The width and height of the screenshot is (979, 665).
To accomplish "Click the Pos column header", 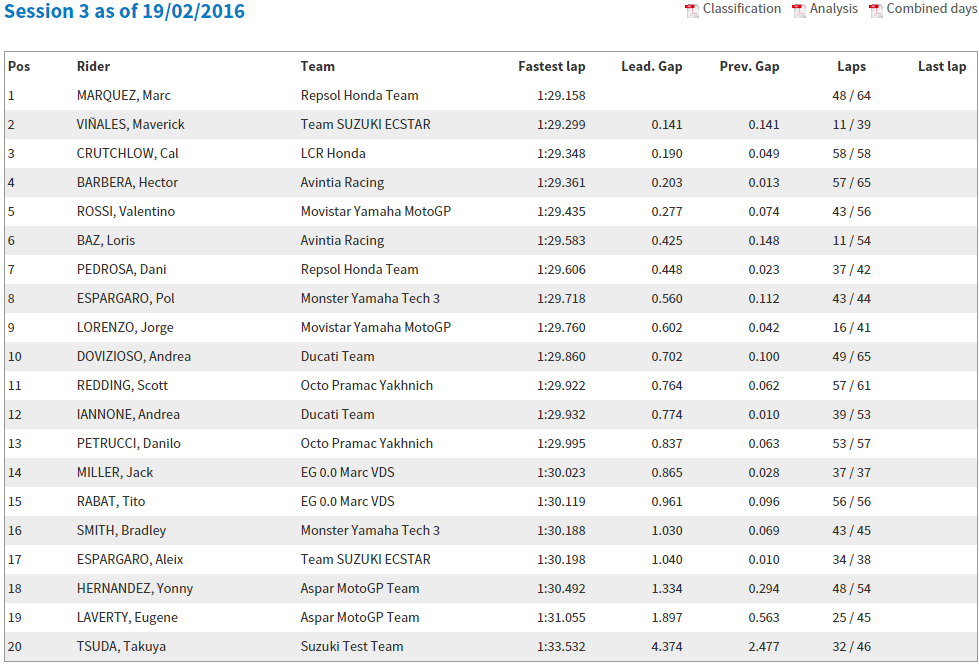I will tap(19, 67).
